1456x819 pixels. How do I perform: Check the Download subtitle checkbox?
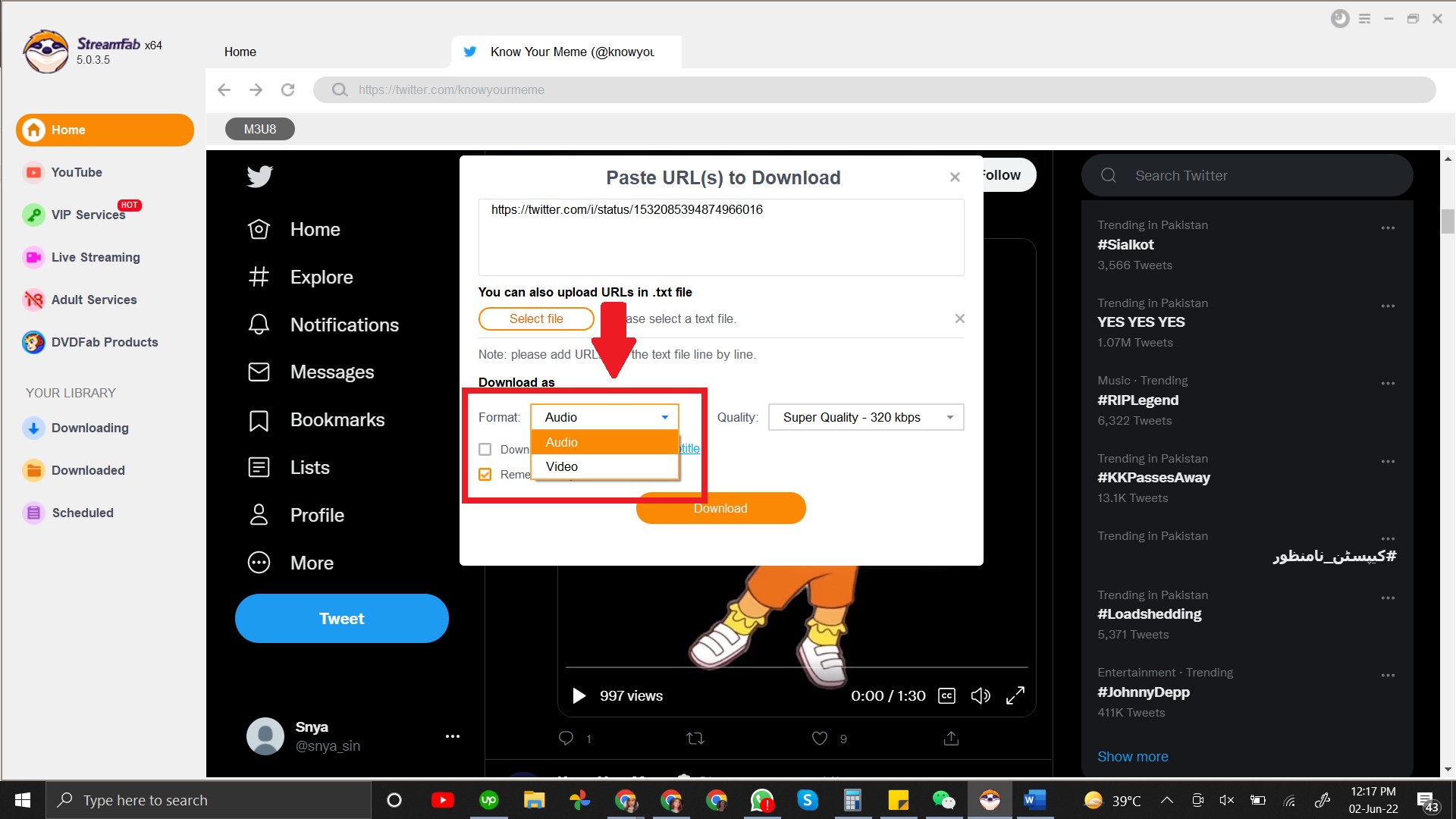(x=485, y=449)
